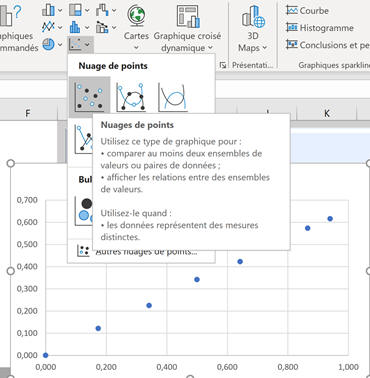The image size is (370, 378).
Task: Click the scatter chart ribbon icon
Action: click(75, 44)
